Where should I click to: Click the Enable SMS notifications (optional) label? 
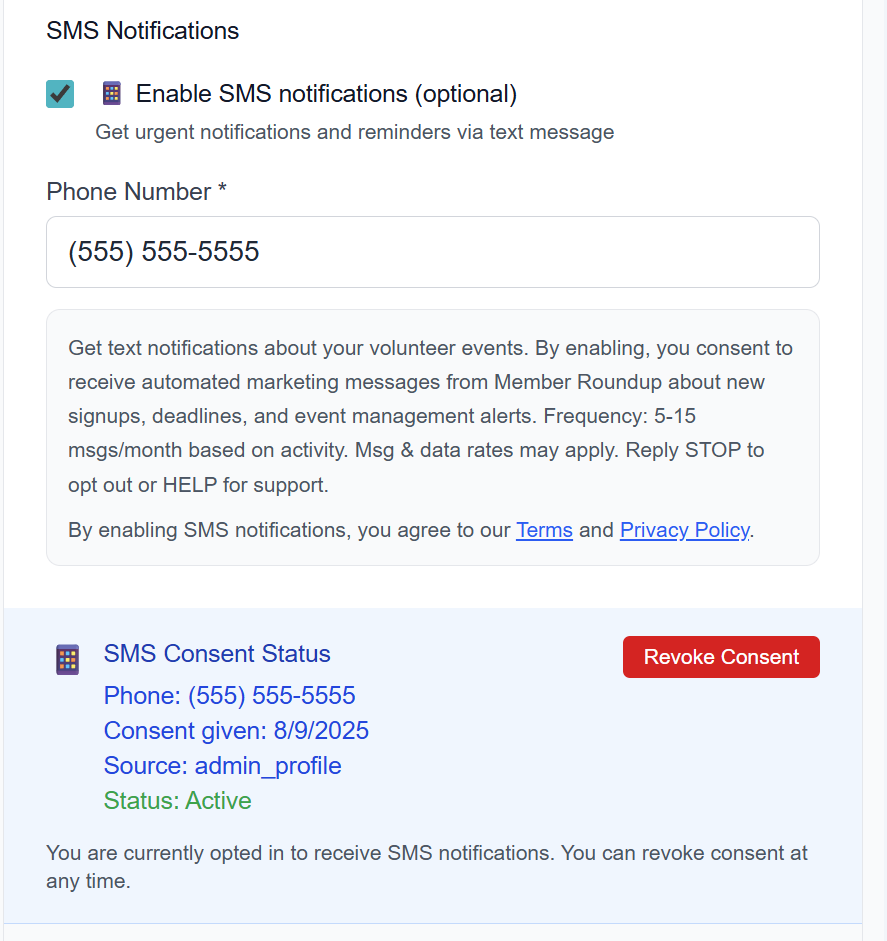[x=326, y=94]
